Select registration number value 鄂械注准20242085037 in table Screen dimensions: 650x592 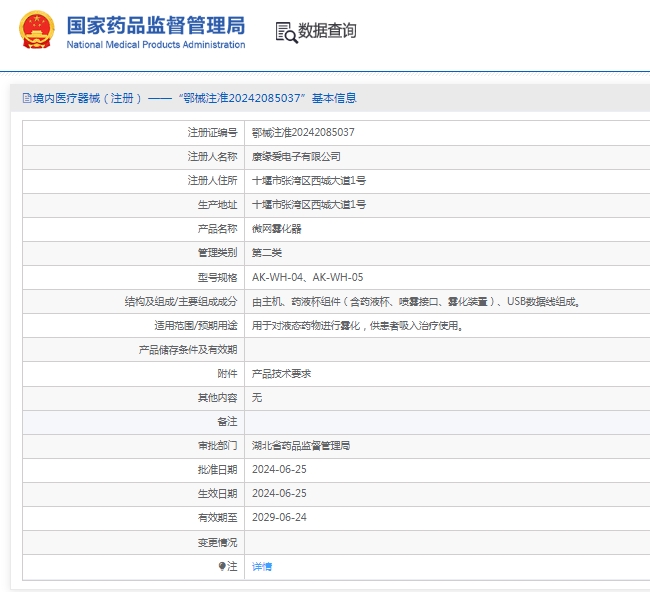[303, 132]
